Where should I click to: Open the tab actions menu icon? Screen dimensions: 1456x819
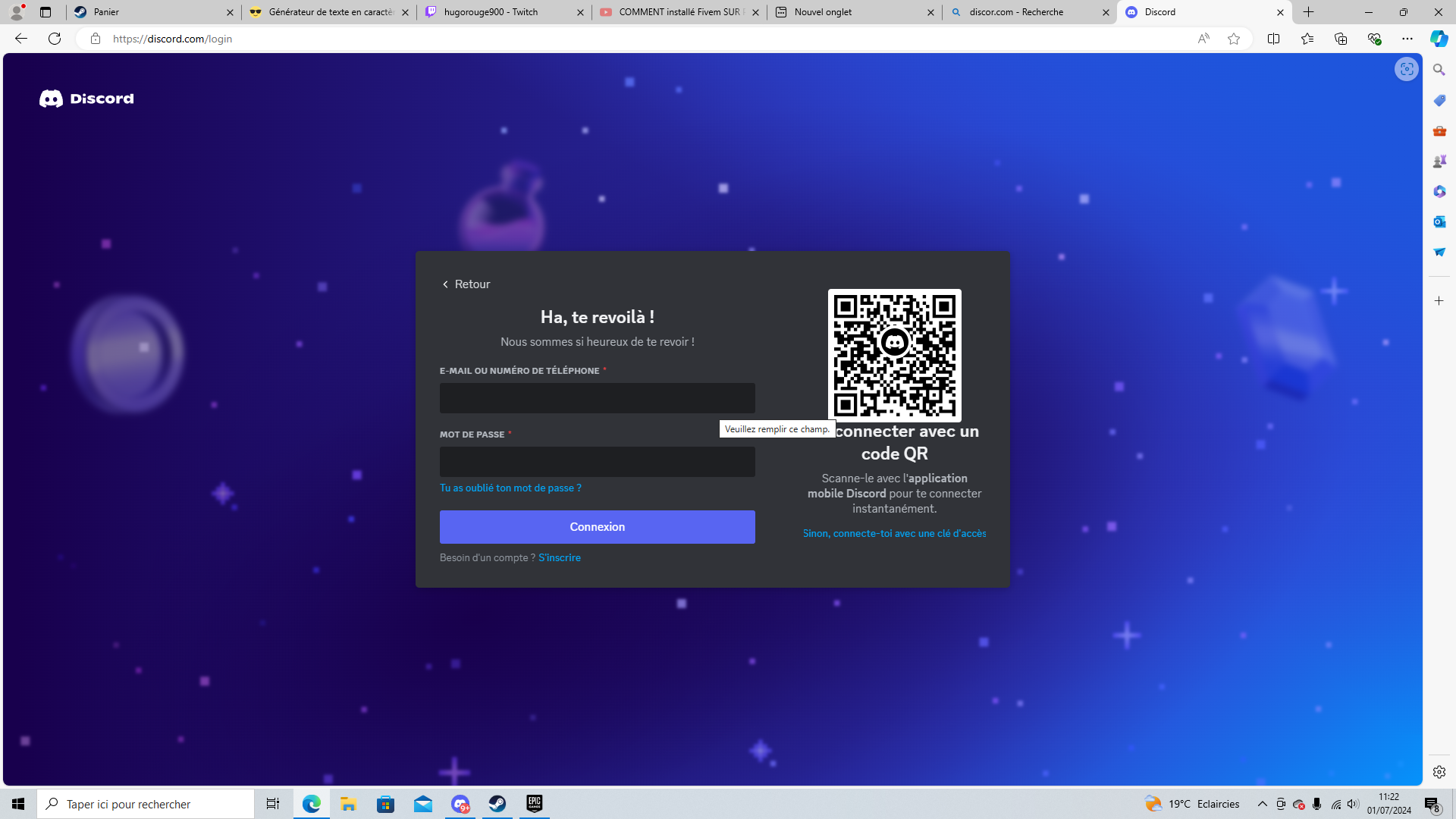point(45,12)
